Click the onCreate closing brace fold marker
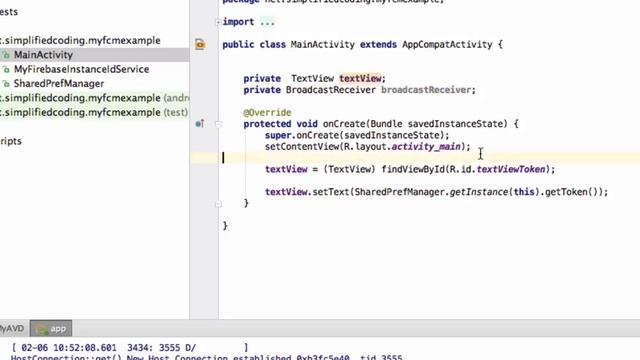This screenshot has width=640, height=360. click(x=218, y=204)
